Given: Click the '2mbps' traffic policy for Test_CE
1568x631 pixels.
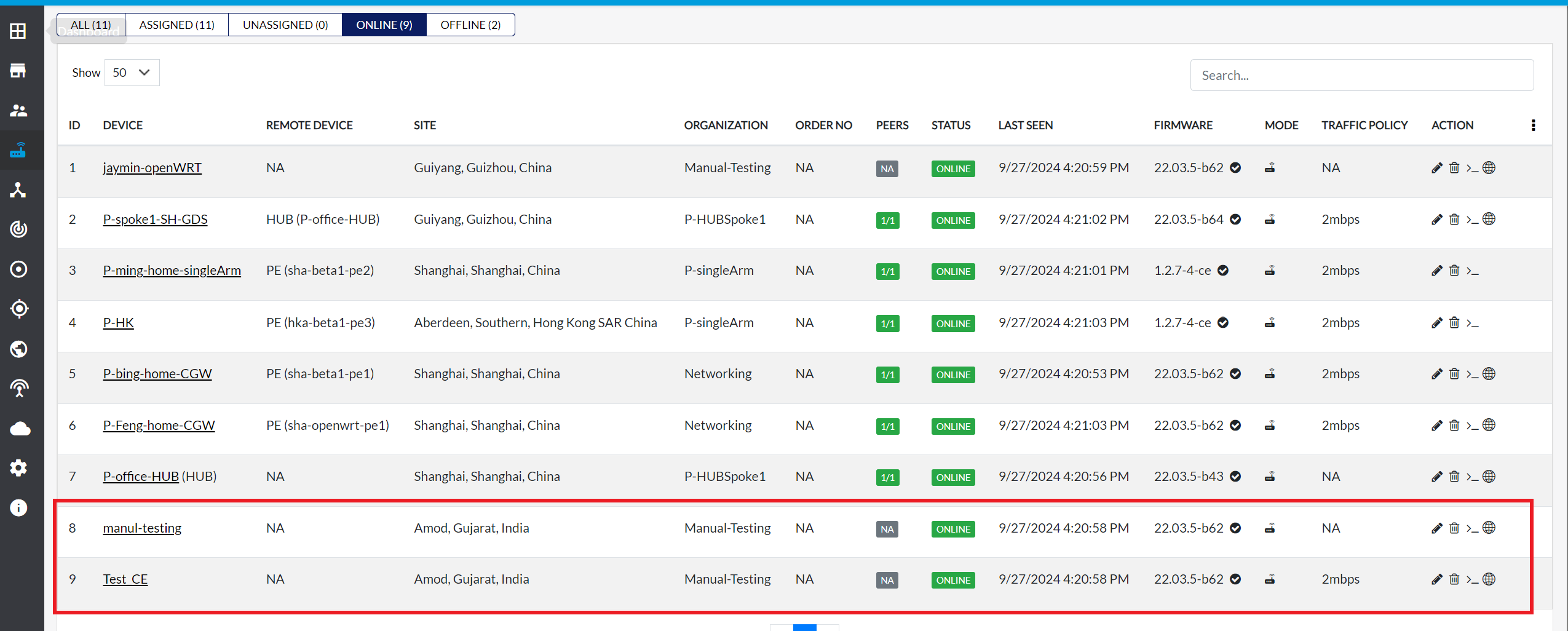Looking at the screenshot, I should tap(1340, 579).
